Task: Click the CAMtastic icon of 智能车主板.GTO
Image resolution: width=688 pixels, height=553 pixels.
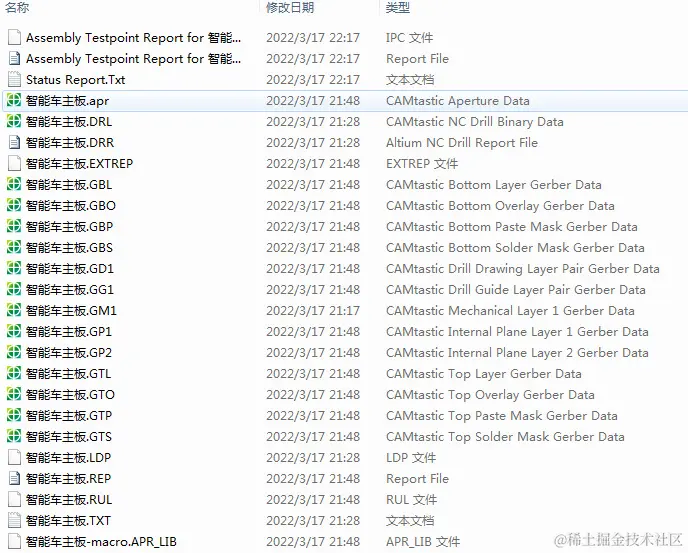Action: 14,395
